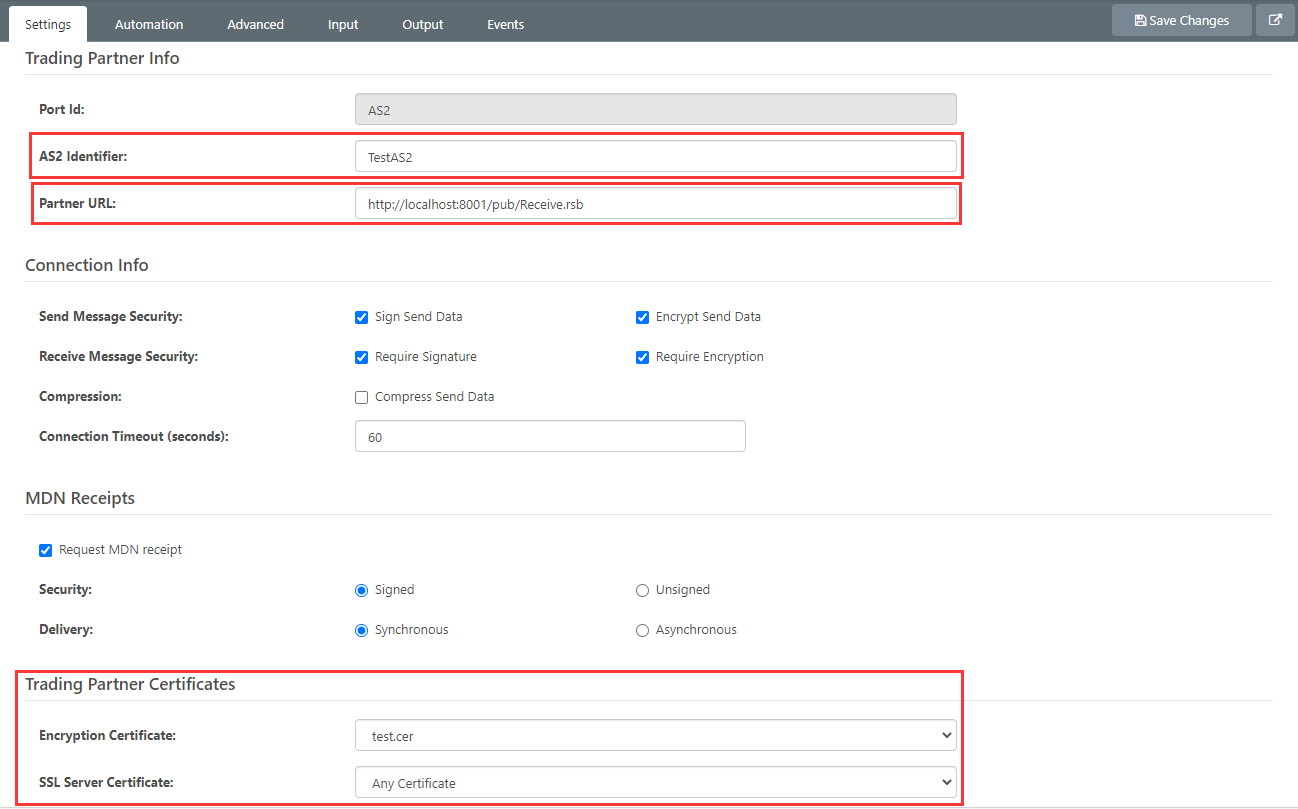1298x809 pixels.
Task: Select the Output tab
Action: [422, 24]
